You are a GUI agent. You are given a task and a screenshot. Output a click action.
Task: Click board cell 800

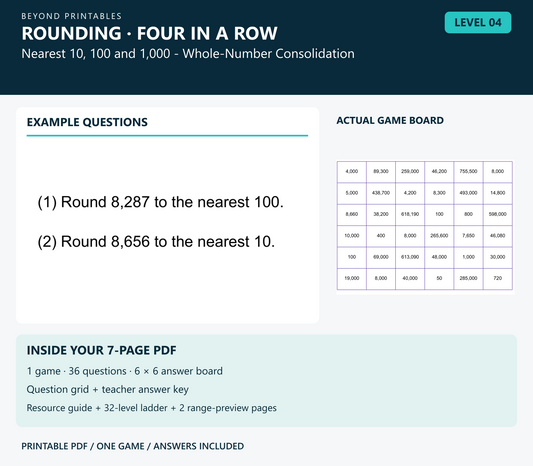coord(468,214)
